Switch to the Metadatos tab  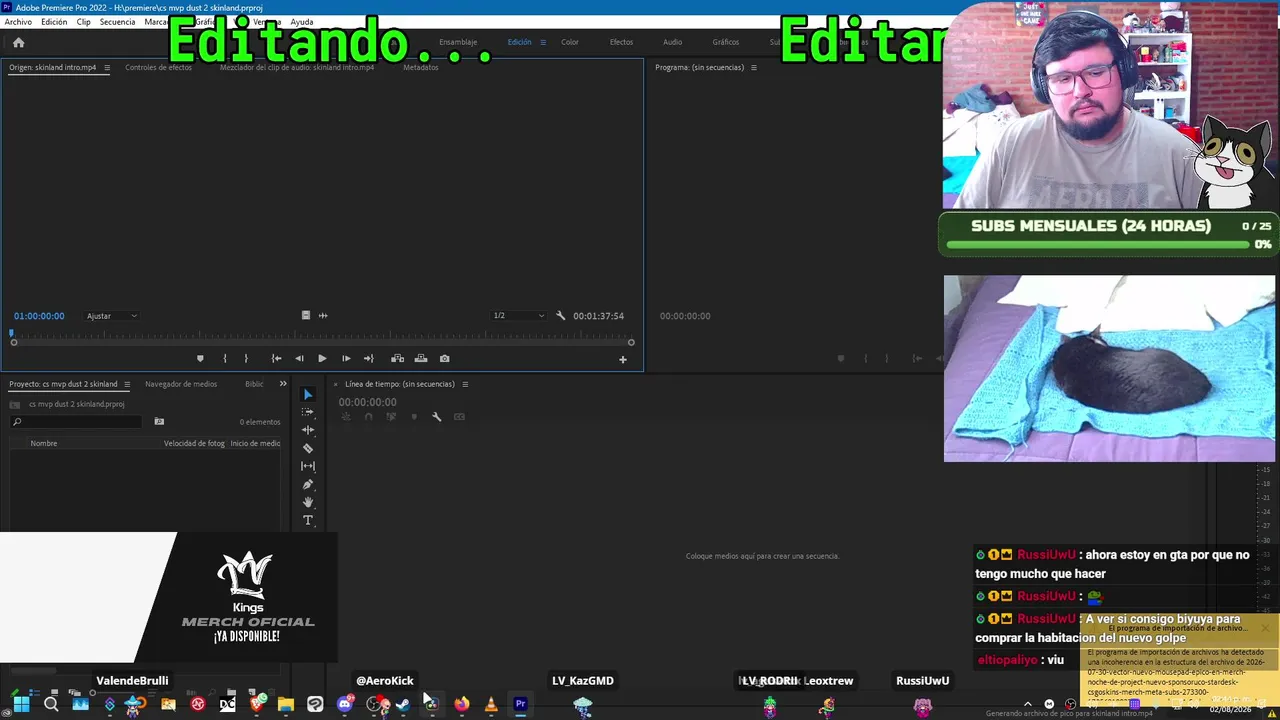point(420,68)
